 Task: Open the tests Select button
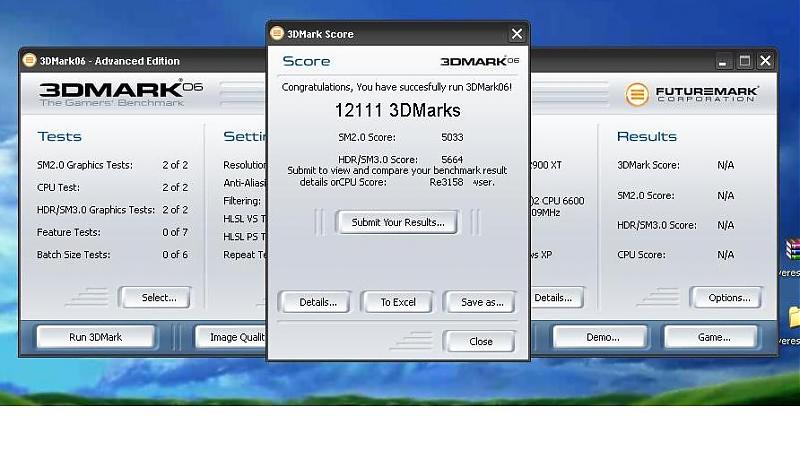tap(158, 297)
